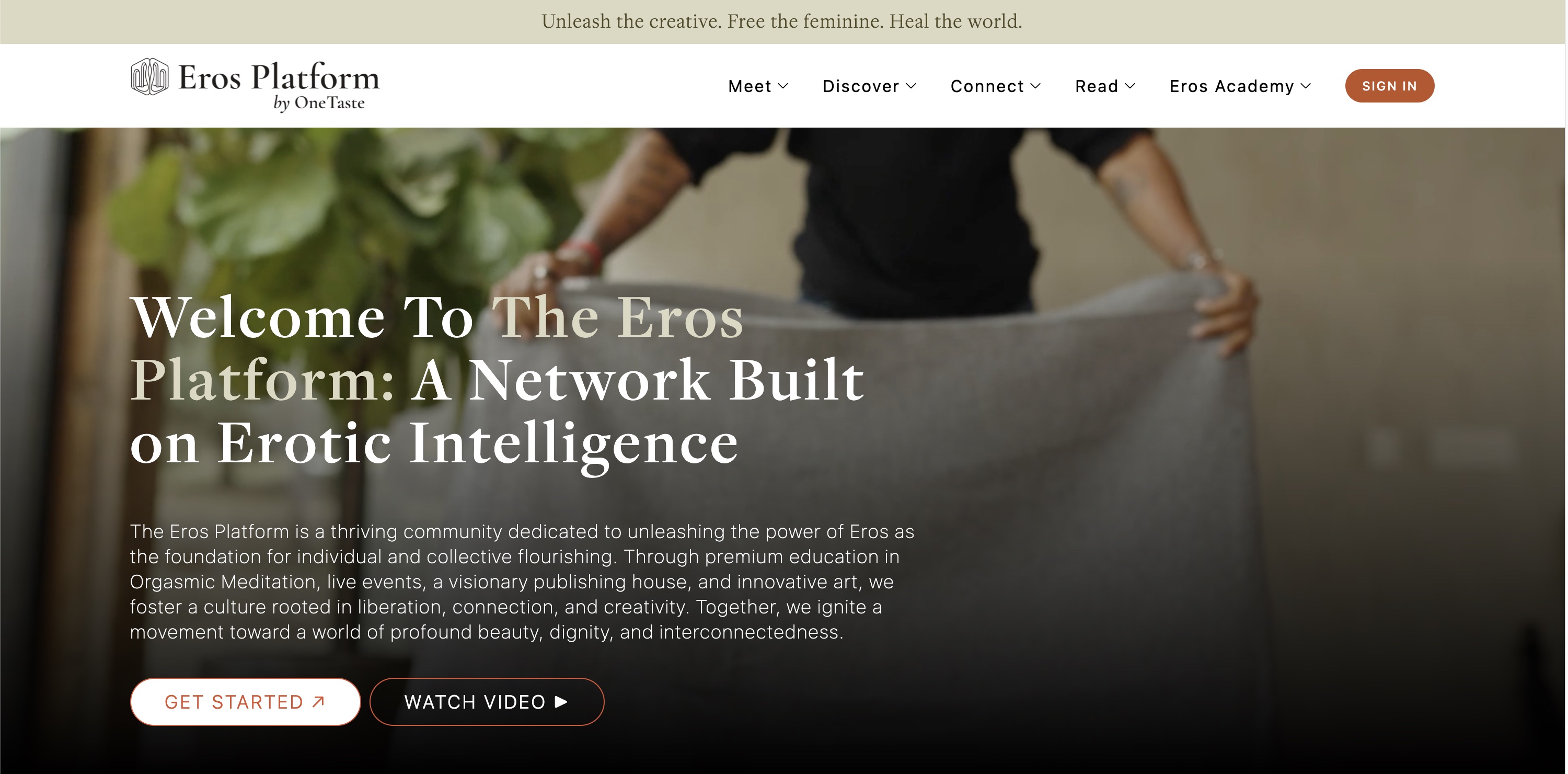Expand the Connect chevron arrow
Screen dimensions: 1568x774
point(1035,86)
